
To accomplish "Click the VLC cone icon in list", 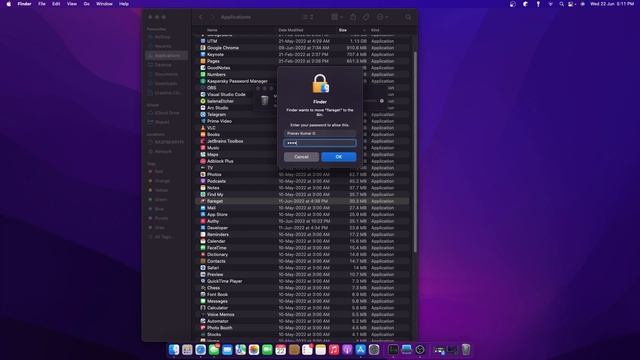I will tap(203, 128).
